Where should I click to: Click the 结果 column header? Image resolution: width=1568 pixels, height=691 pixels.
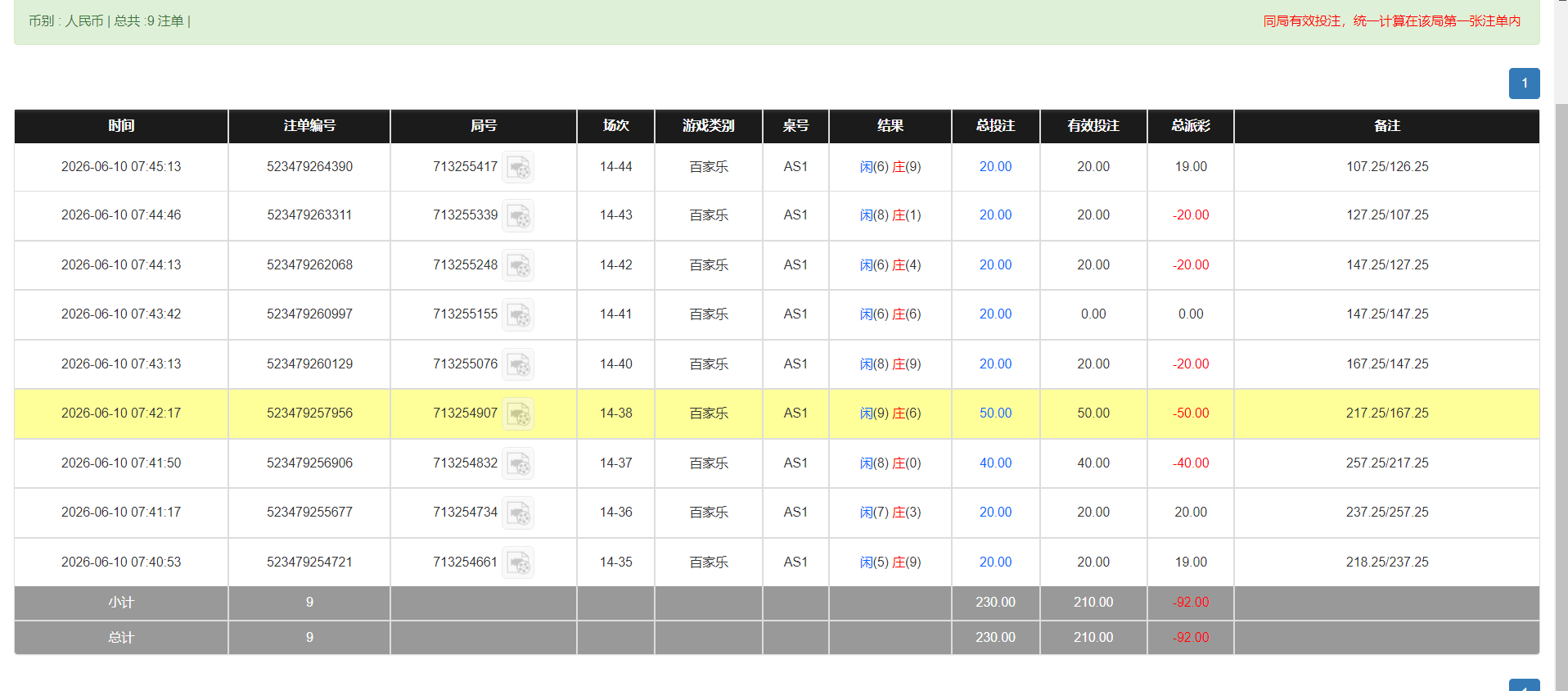pyautogui.click(x=890, y=126)
